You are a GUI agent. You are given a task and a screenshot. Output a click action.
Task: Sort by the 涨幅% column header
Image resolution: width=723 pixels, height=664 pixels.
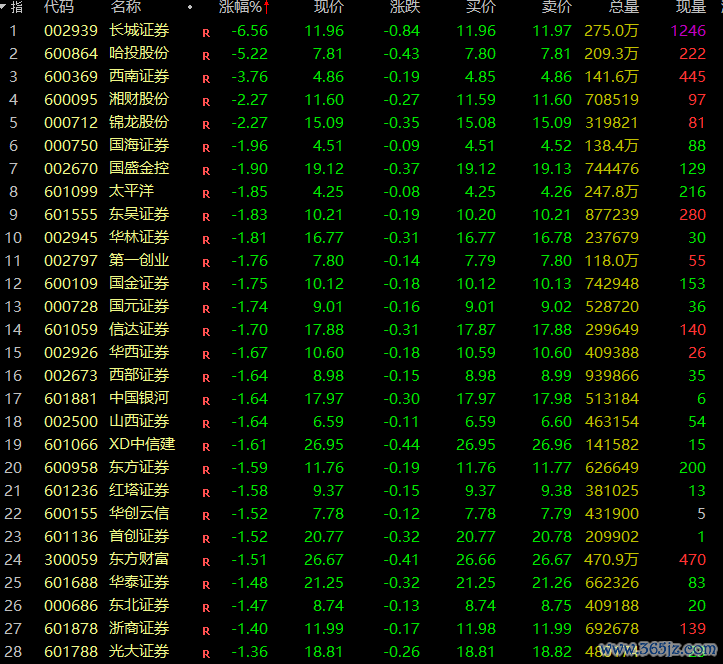tap(244, 6)
